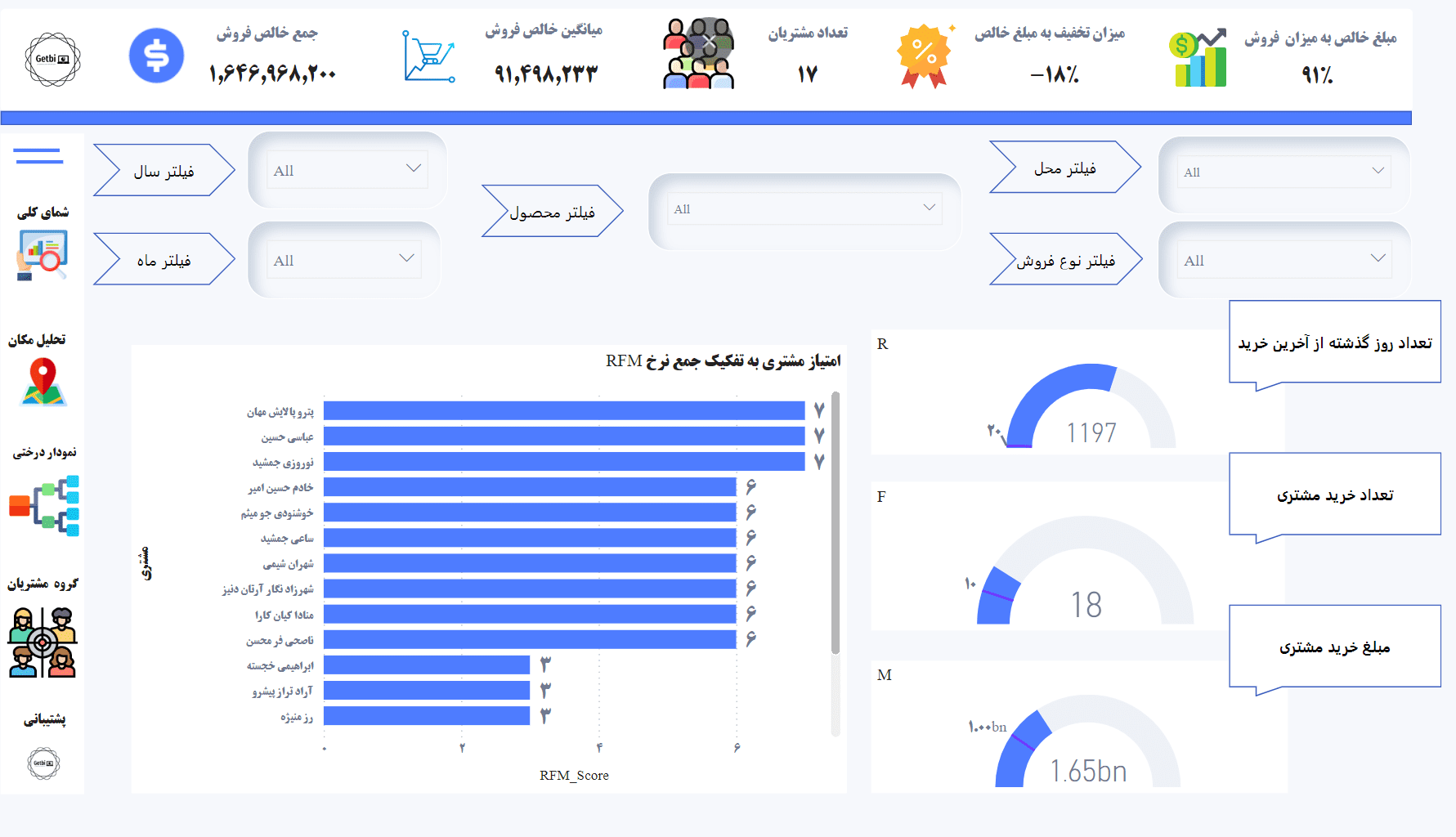The image size is (1456, 837).
Task: Click the bar for شهرزاد نگار آرتان دنیز
Action: click(x=530, y=589)
